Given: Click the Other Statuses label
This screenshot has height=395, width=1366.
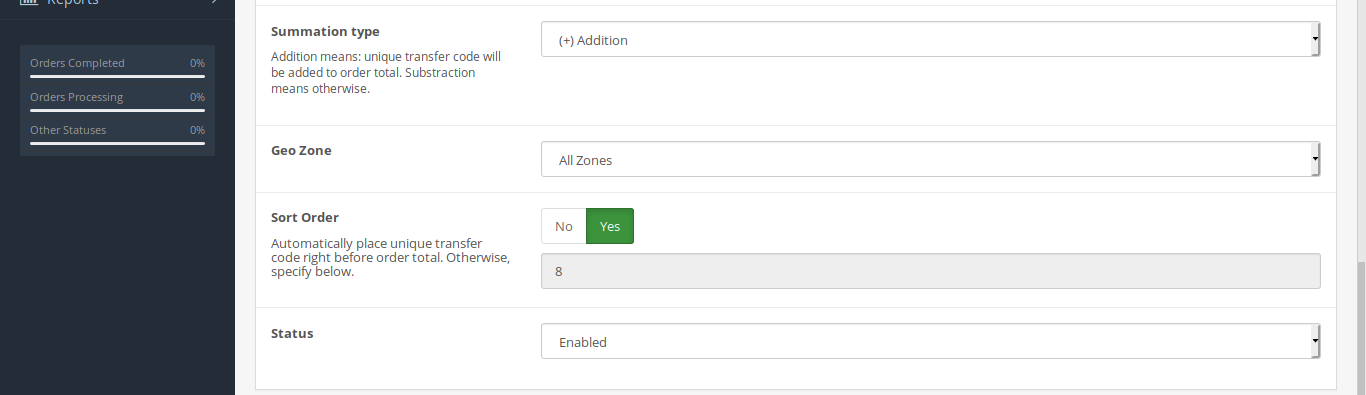Looking at the screenshot, I should click(x=68, y=130).
